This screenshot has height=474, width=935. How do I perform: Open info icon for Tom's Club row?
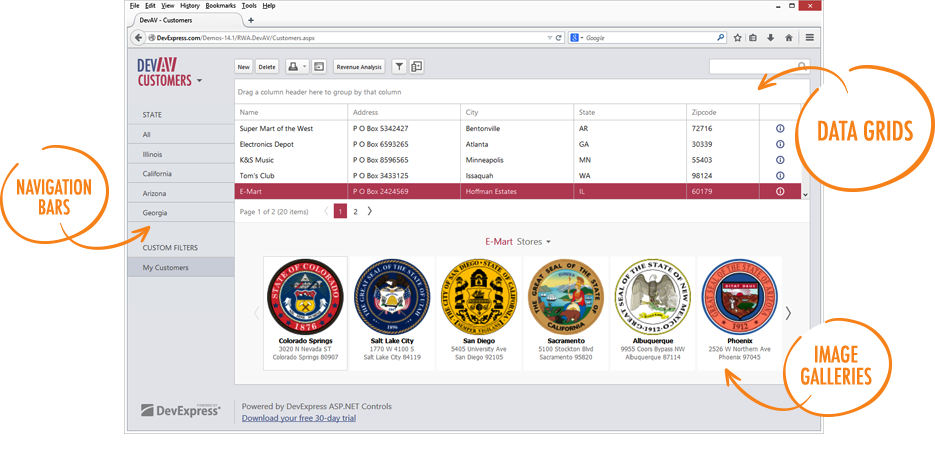click(x=779, y=176)
